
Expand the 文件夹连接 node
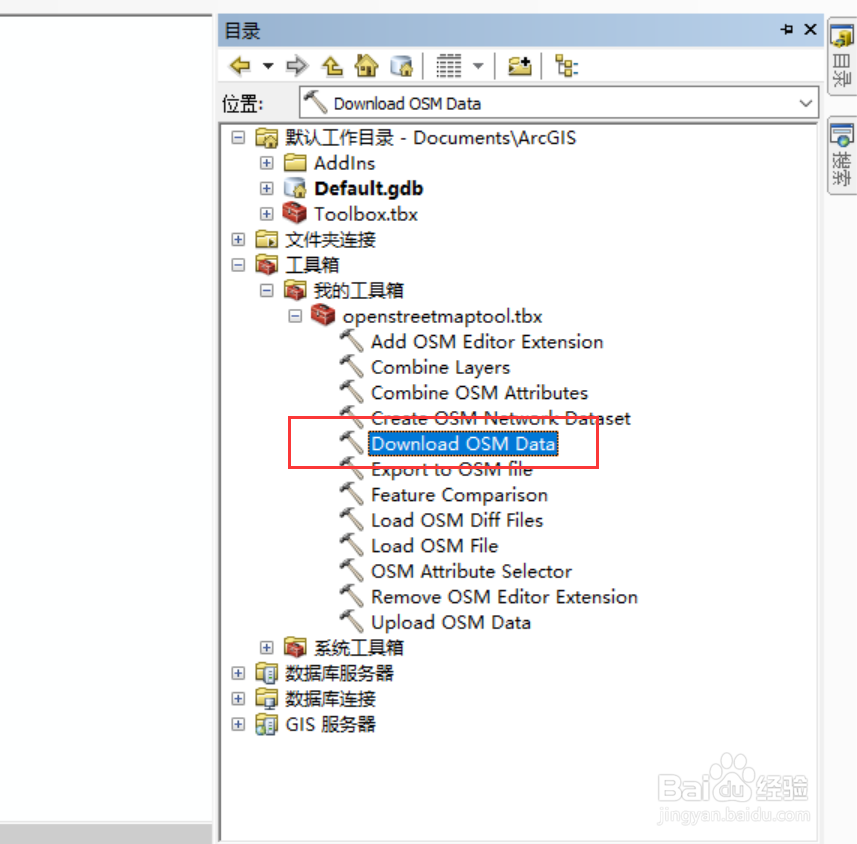[238, 239]
